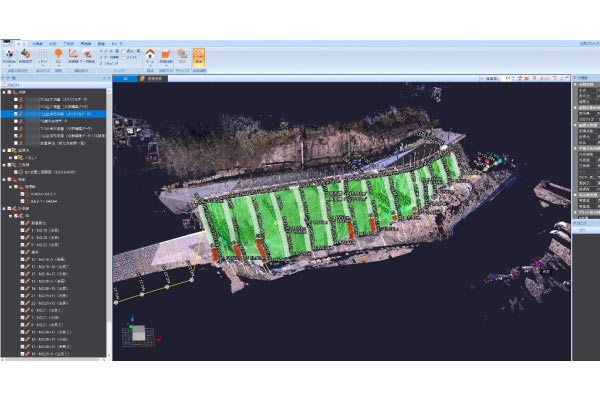
Task: Open the second tab beside the 3D tab
Action: 156,77
